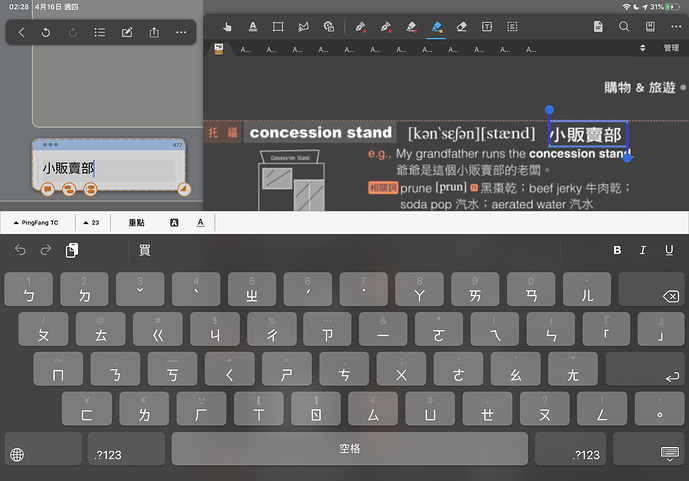Toggle underline formatting on the keyboard bar
The width and height of the screenshot is (689, 481).
667,250
